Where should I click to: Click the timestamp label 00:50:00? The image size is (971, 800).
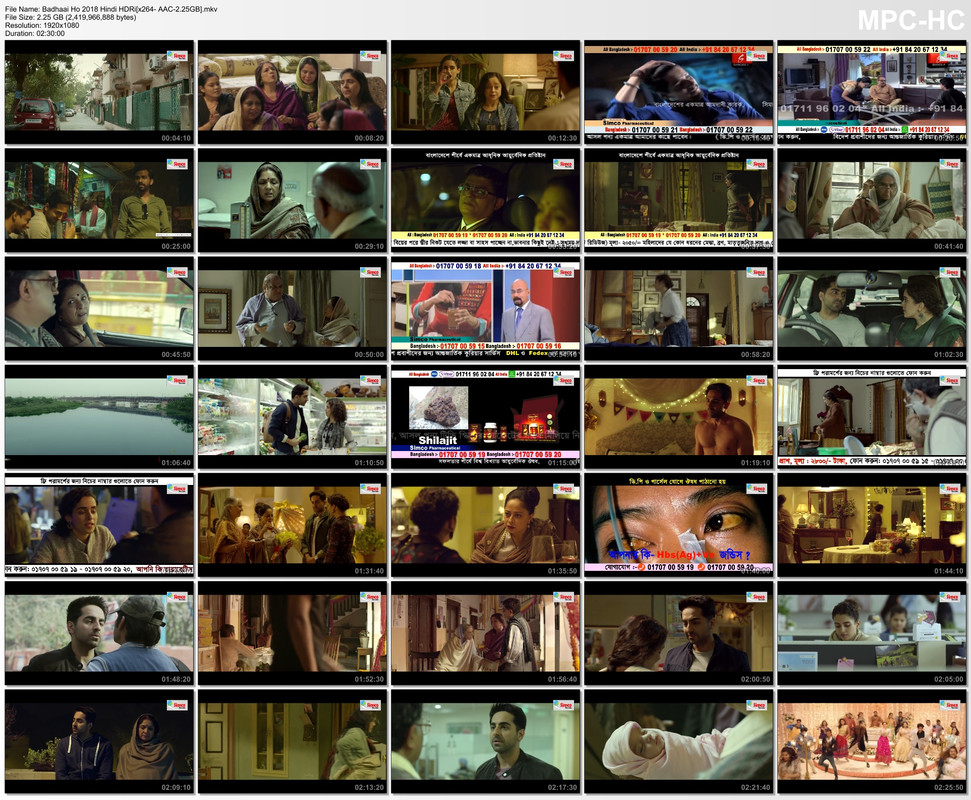(x=370, y=355)
